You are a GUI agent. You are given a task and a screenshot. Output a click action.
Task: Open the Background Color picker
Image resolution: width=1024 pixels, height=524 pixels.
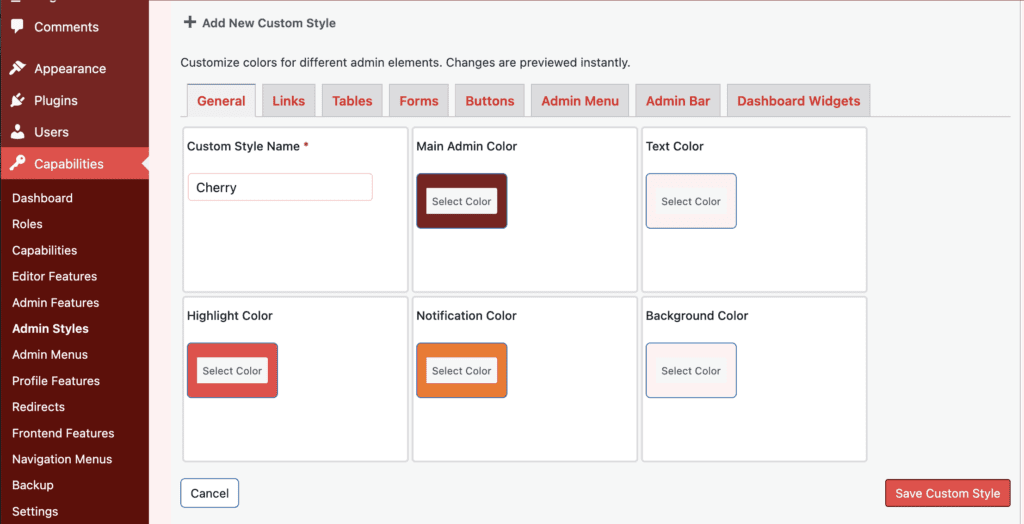[691, 371]
